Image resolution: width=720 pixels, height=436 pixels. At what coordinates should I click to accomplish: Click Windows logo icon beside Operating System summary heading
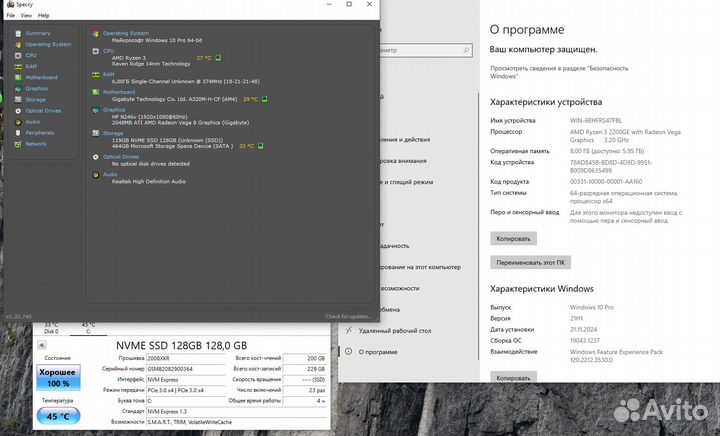coord(96,33)
